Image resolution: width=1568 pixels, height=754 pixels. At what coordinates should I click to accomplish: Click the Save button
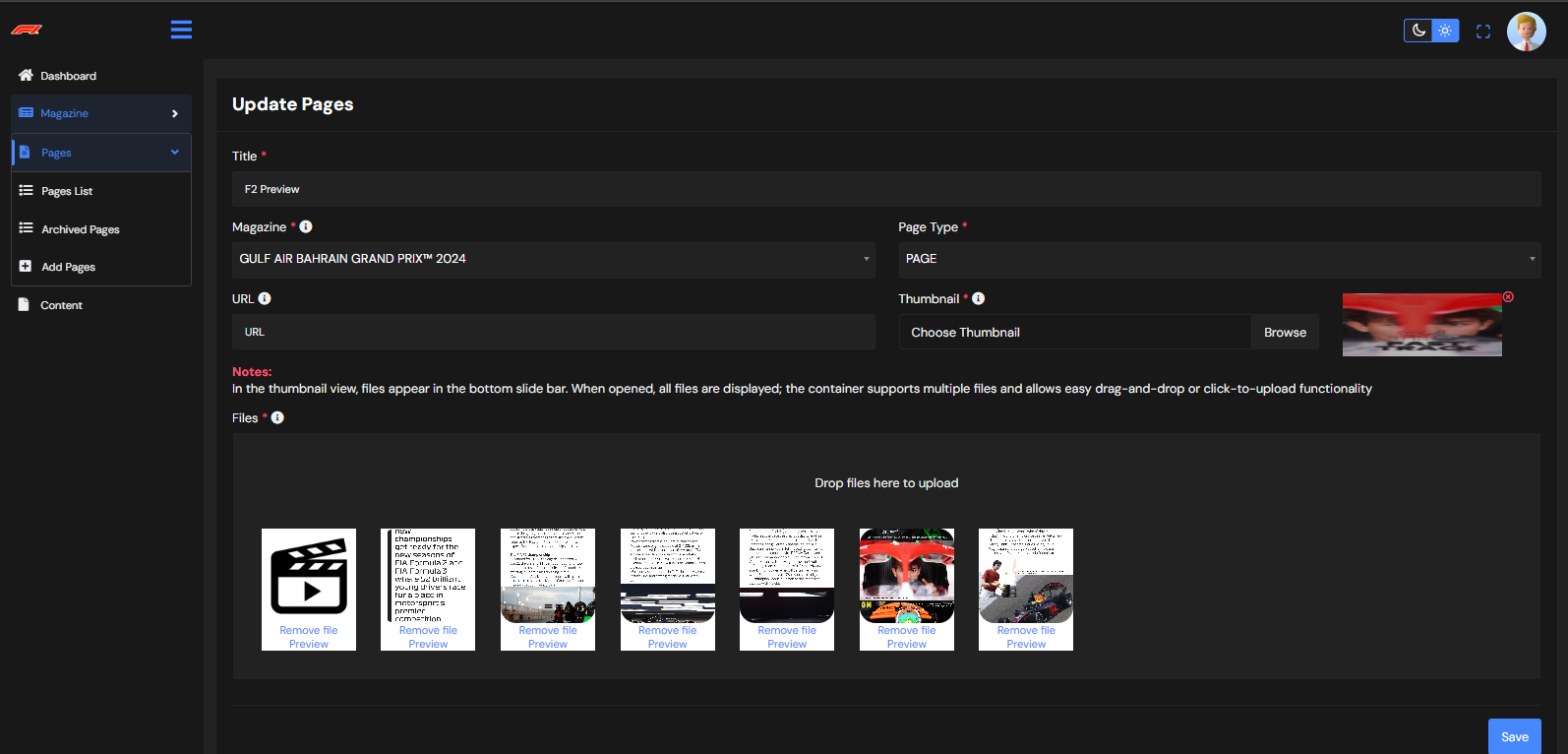pyautogui.click(x=1515, y=736)
